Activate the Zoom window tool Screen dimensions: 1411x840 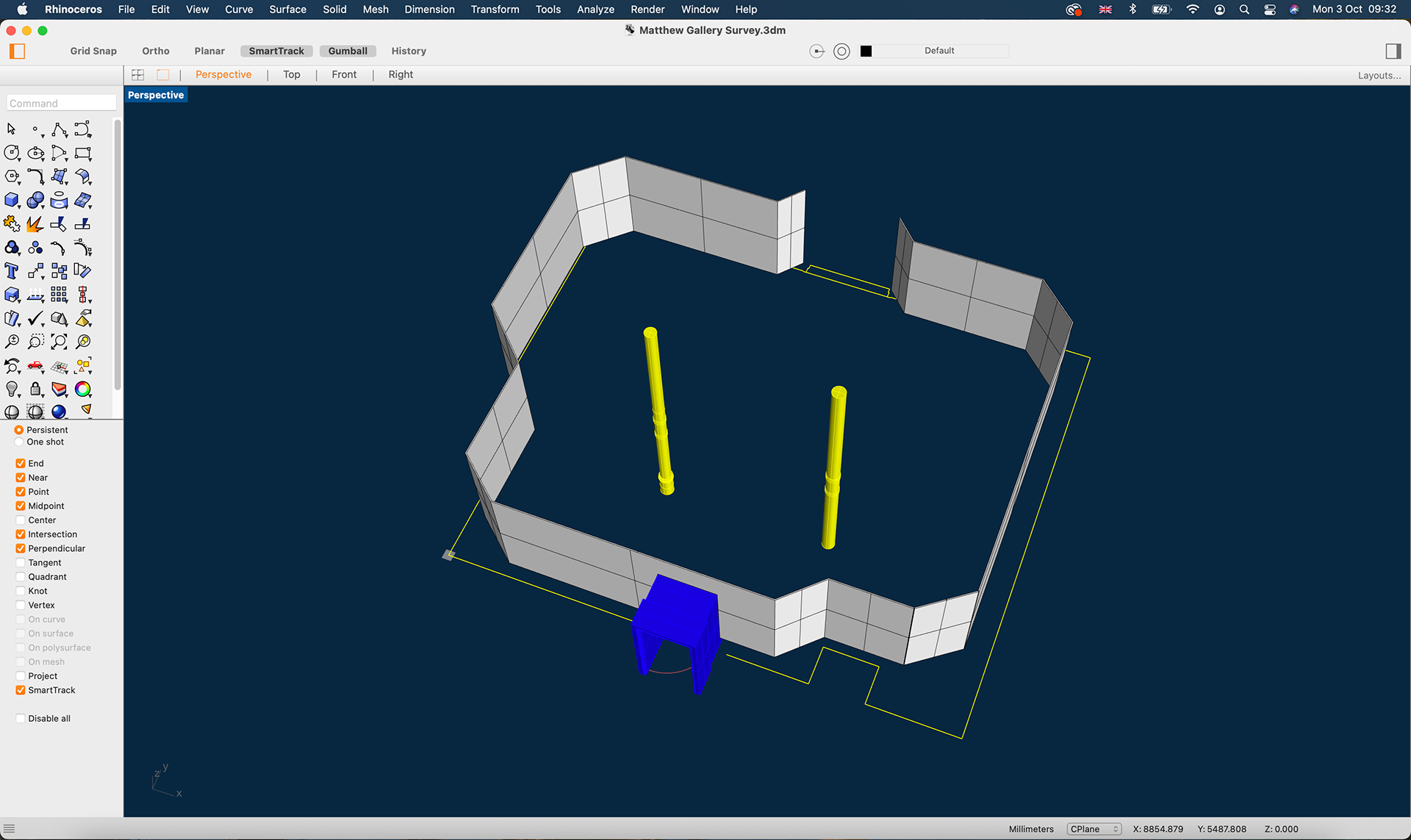tap(35, 342)
